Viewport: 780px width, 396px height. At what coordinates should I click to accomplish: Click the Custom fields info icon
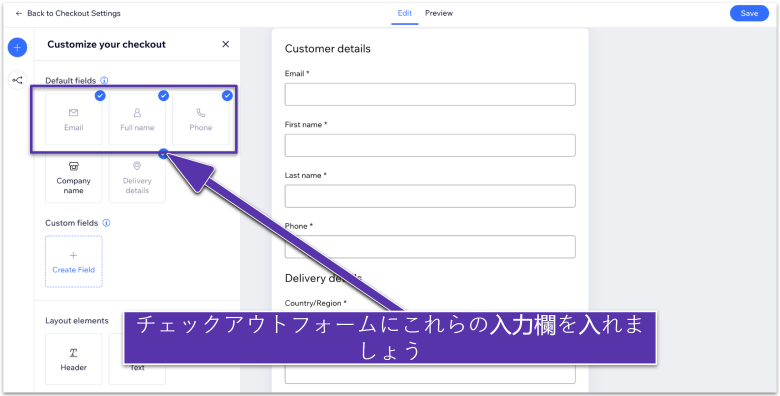pos(106,223)
